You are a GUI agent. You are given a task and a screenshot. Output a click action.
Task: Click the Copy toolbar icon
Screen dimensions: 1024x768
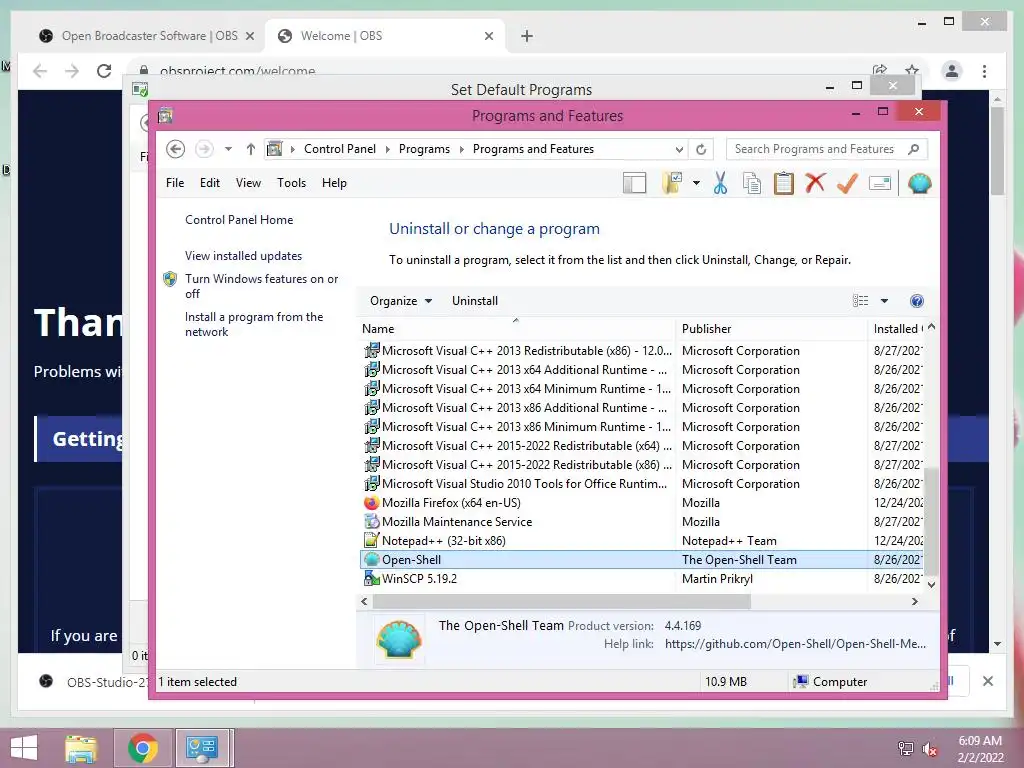pyautogui.click(x=752, y=184)
